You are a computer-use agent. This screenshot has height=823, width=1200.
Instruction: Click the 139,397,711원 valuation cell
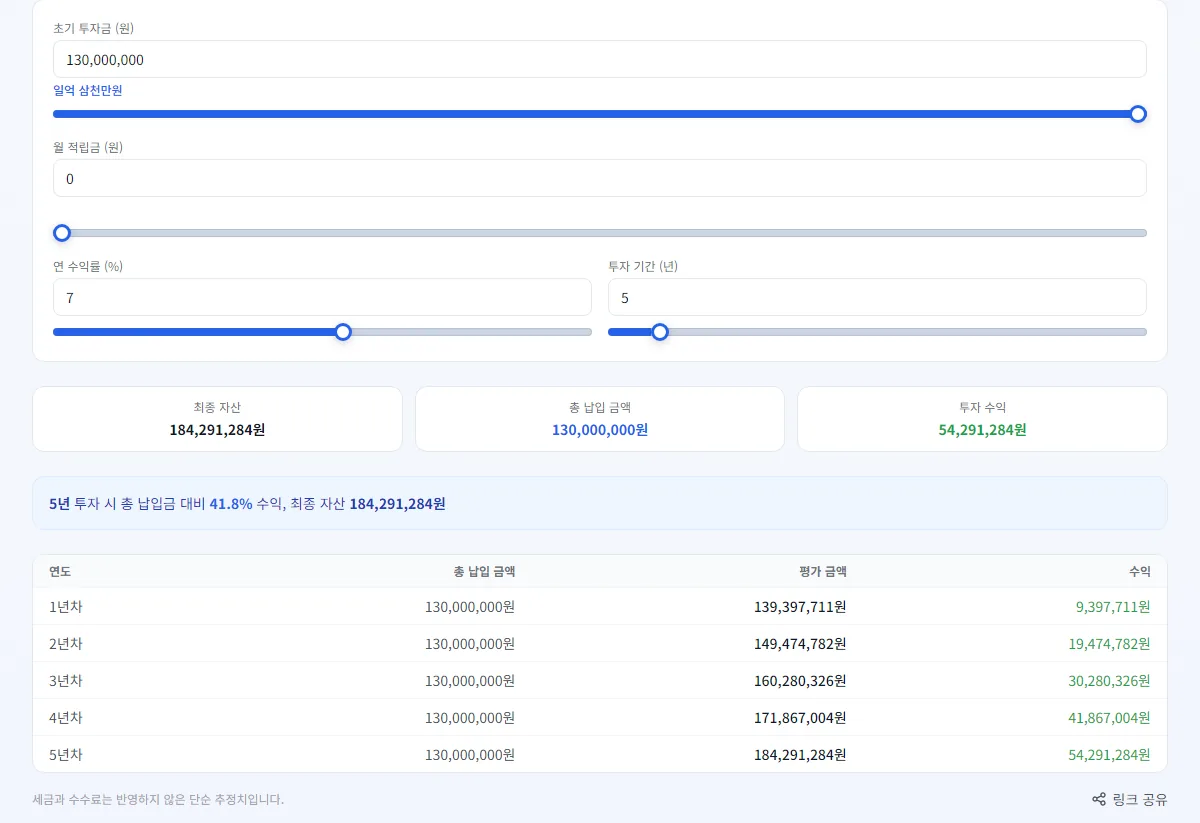coord(800,607)
